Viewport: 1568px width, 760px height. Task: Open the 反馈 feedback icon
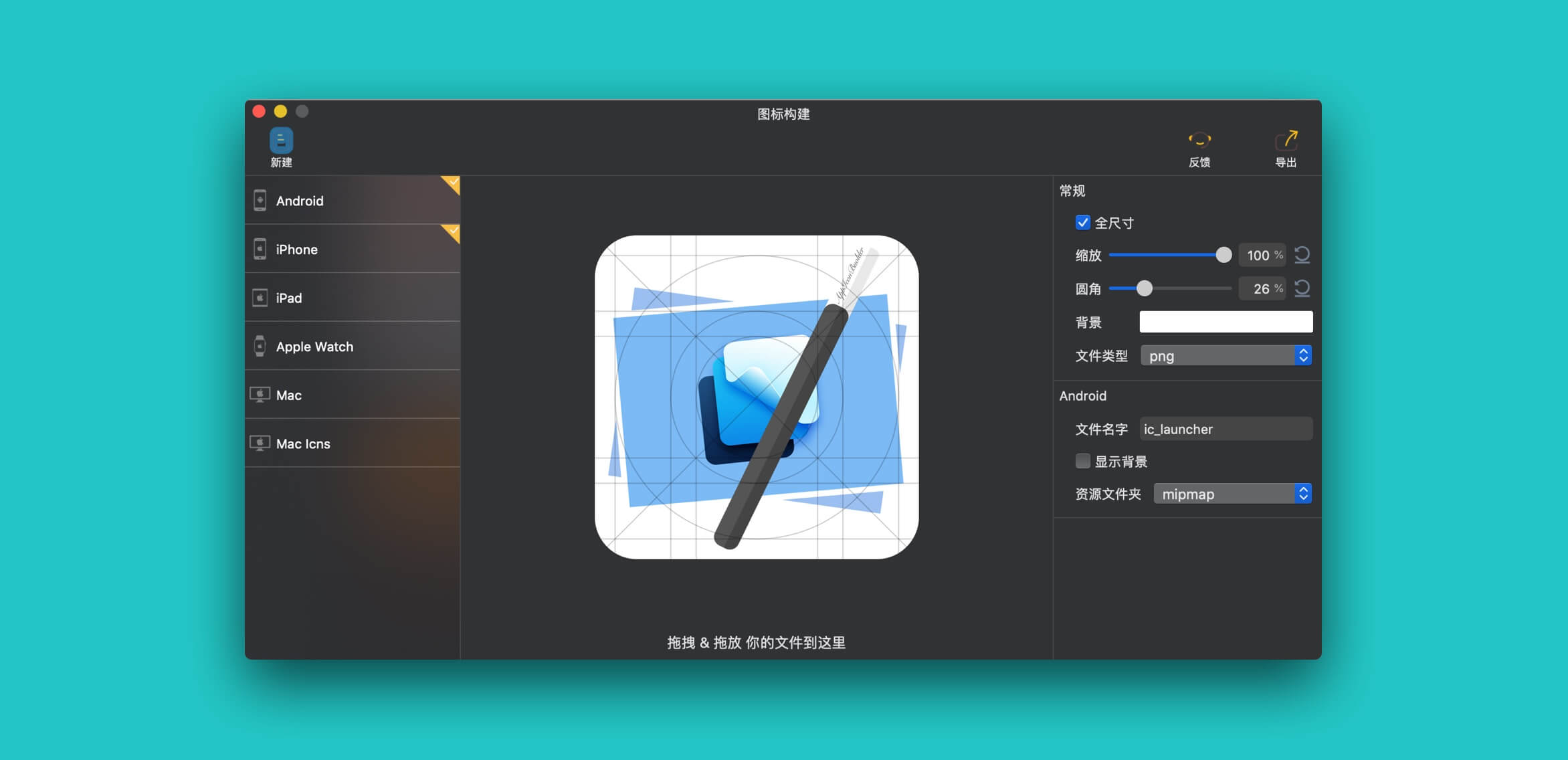(x=1199, y=140)
